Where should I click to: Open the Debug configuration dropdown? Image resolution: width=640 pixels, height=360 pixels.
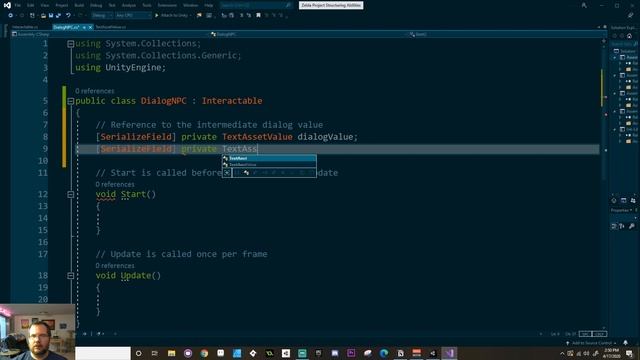click(102, 16)
